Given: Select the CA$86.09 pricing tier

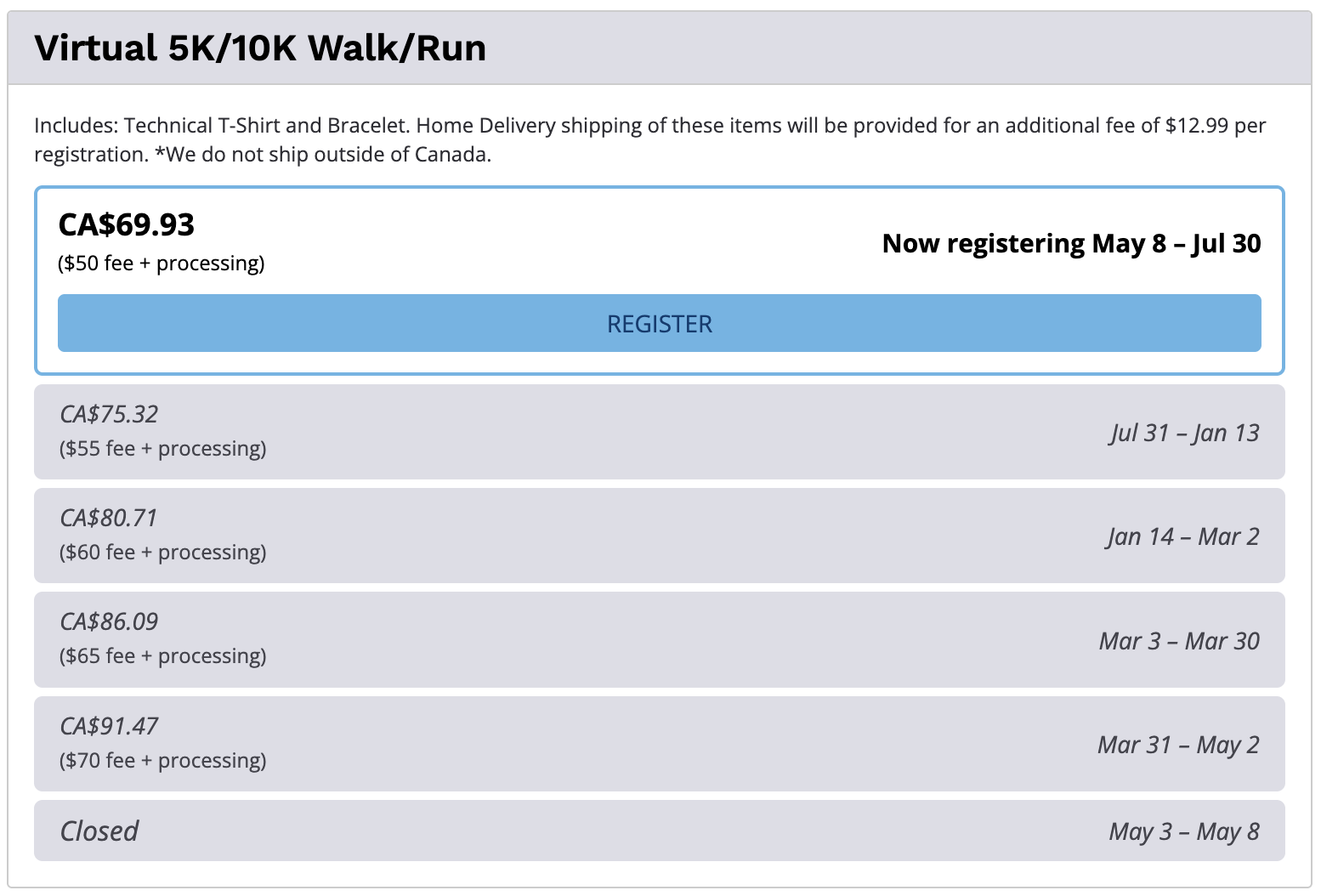Looking at the screenshot, I should [659, 639].
